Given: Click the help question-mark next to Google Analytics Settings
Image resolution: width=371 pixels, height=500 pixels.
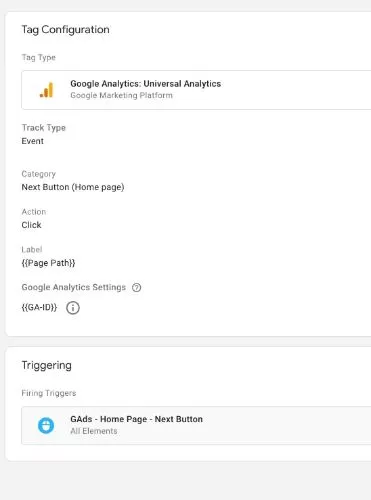Looking at the screenshot, I should 137,287.
